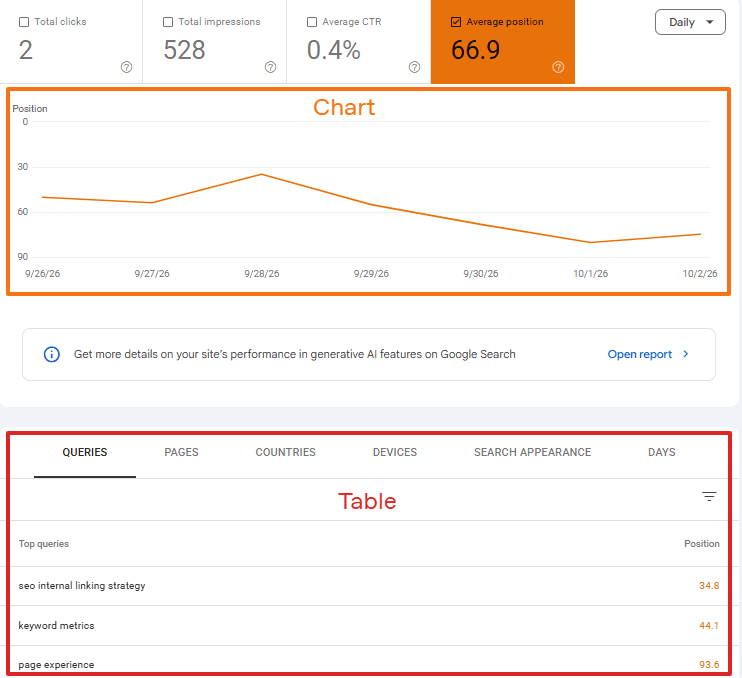The image size is (742, 678).
Task: Click the info icon in AI features banner
Action: (52, 354)
